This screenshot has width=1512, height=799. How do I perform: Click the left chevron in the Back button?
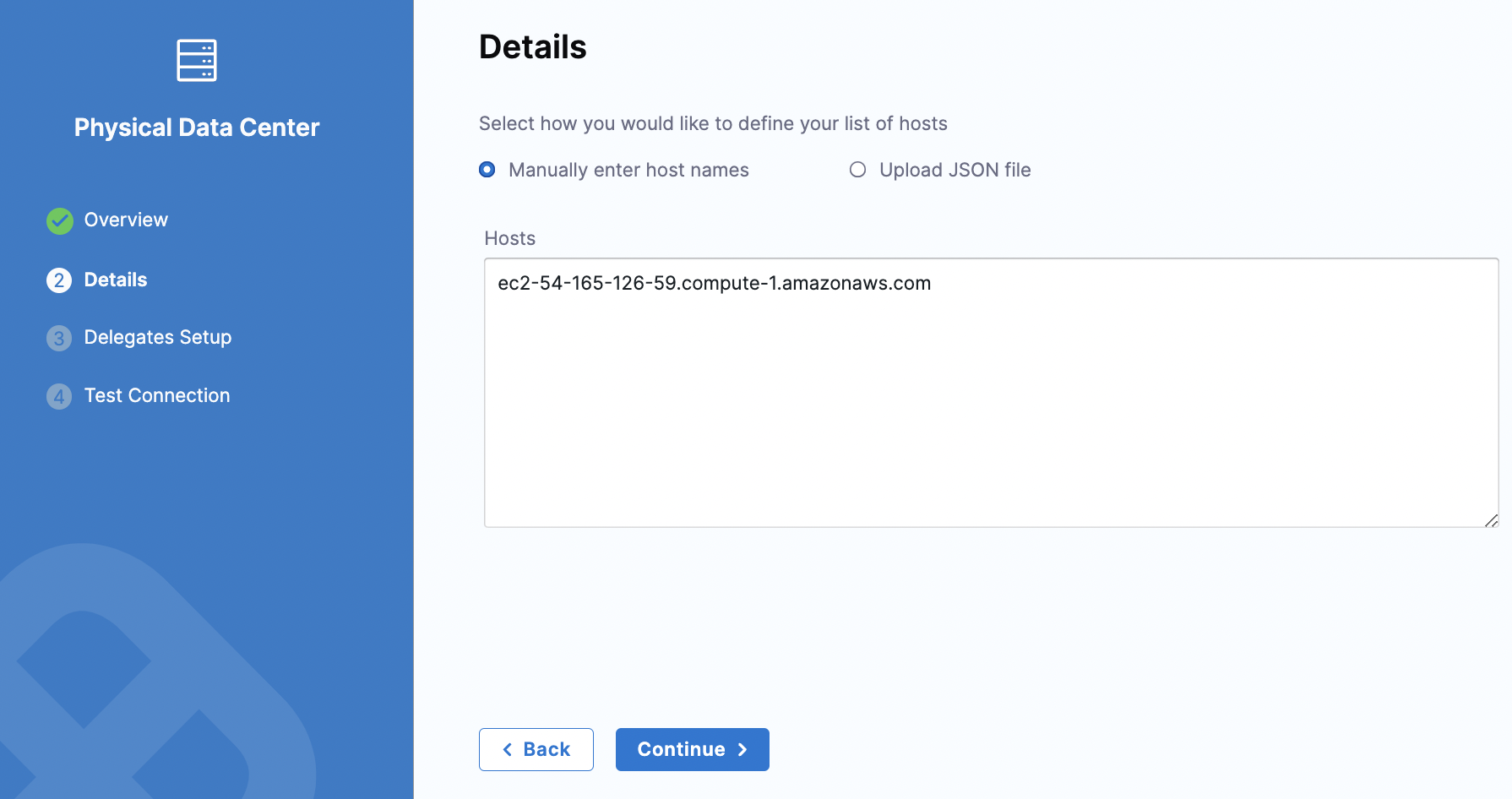508,750
